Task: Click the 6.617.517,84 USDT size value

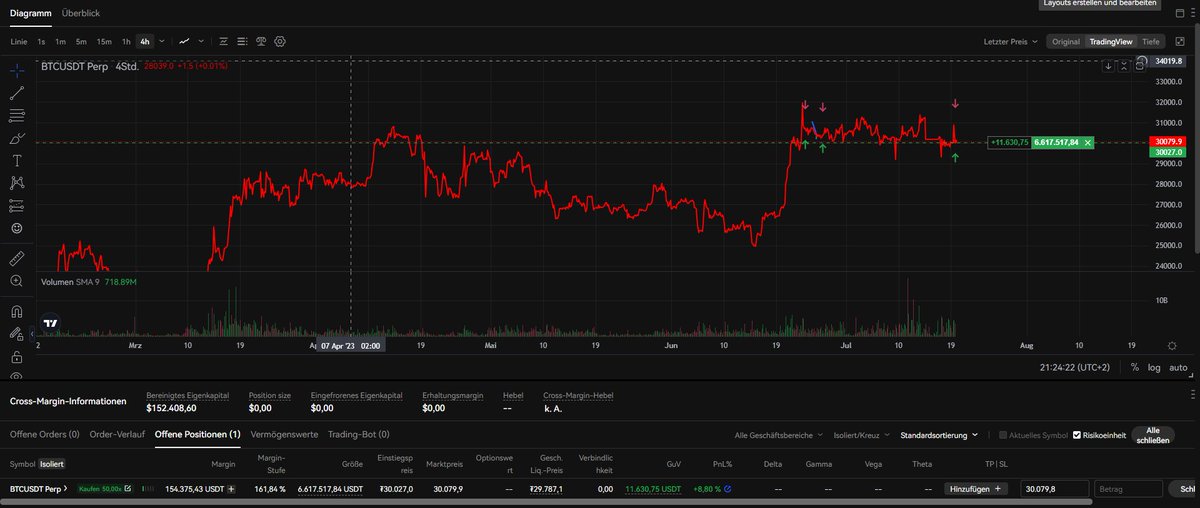Action: [331, 489]
